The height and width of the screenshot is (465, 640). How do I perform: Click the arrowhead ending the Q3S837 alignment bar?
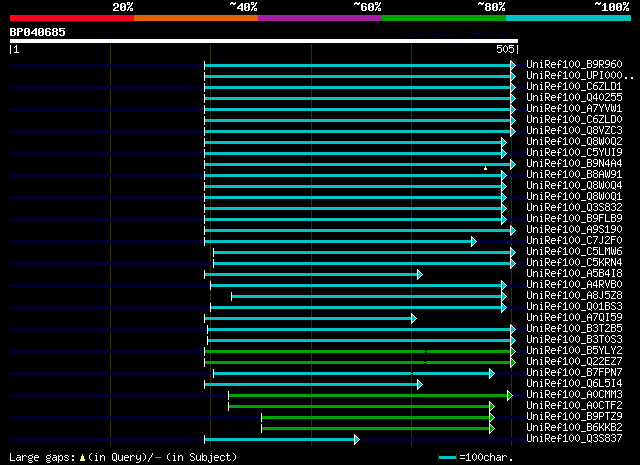(x=357, y=440)
